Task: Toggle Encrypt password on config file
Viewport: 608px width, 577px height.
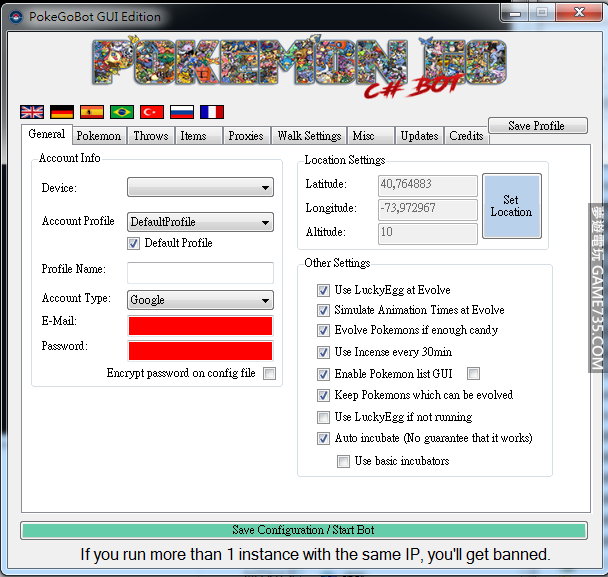Action: click(x=269, y=373)
